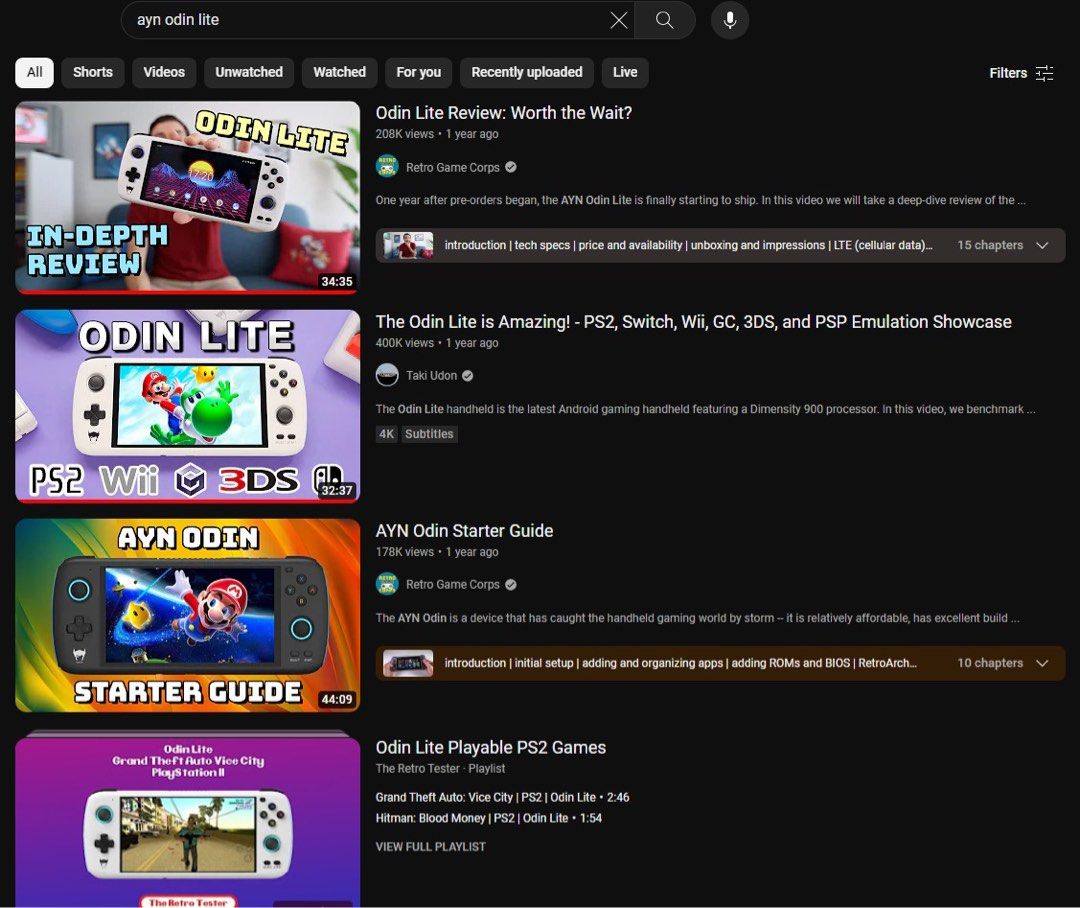Click verified badge beside Retro Game Corps on Odin Lite Review
Image resolution: width=1080 pixels, height=908 pixels.
point(510,167)
